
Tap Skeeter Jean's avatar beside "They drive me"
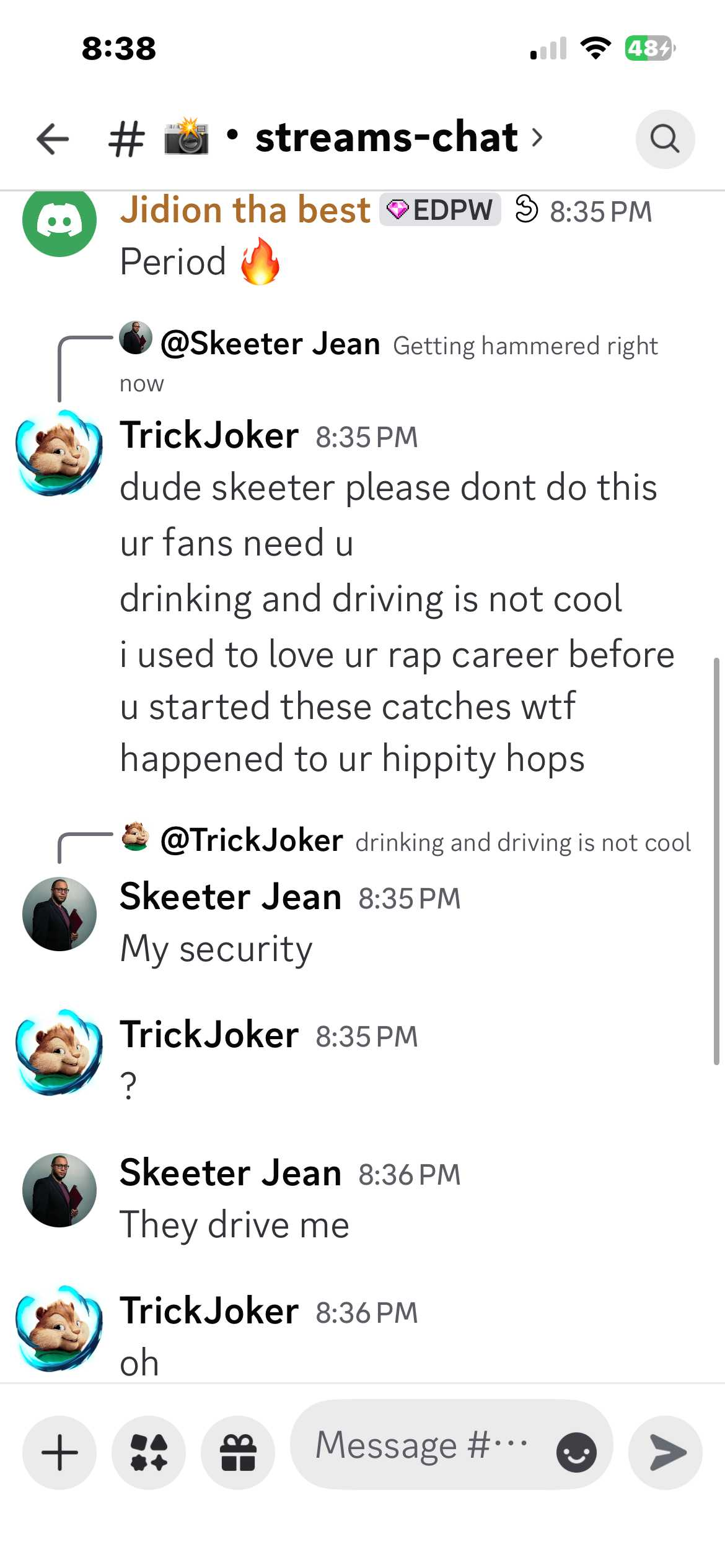(59, 1190)
